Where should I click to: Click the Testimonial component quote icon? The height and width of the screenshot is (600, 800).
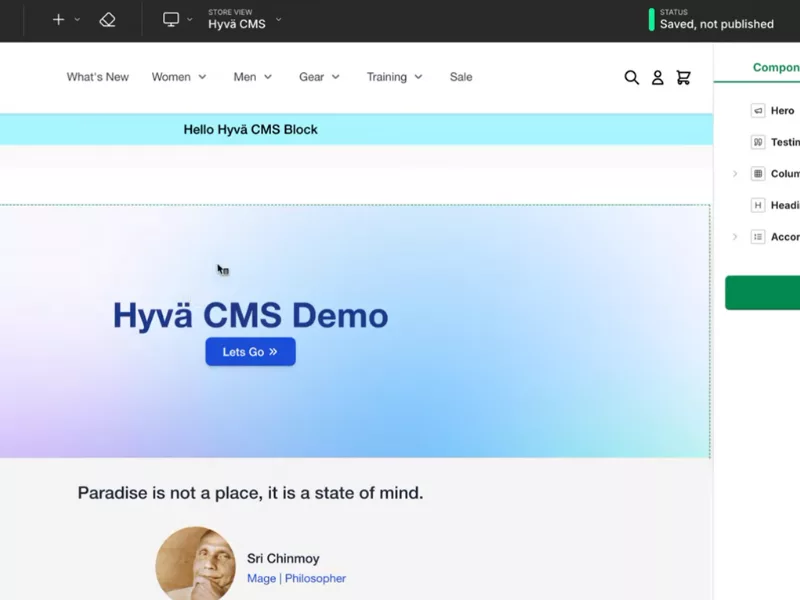(x=758, y=142)
